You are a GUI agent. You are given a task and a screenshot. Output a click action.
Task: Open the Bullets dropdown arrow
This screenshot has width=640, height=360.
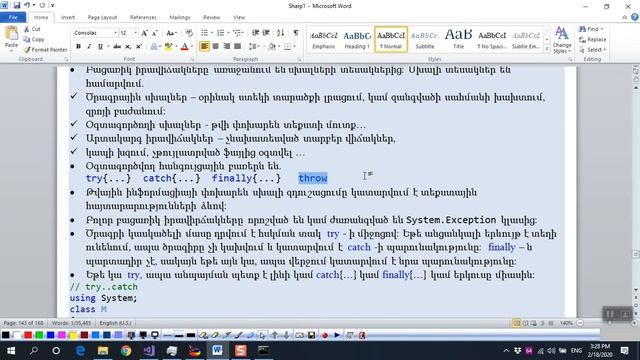click(x=212, y=33)
